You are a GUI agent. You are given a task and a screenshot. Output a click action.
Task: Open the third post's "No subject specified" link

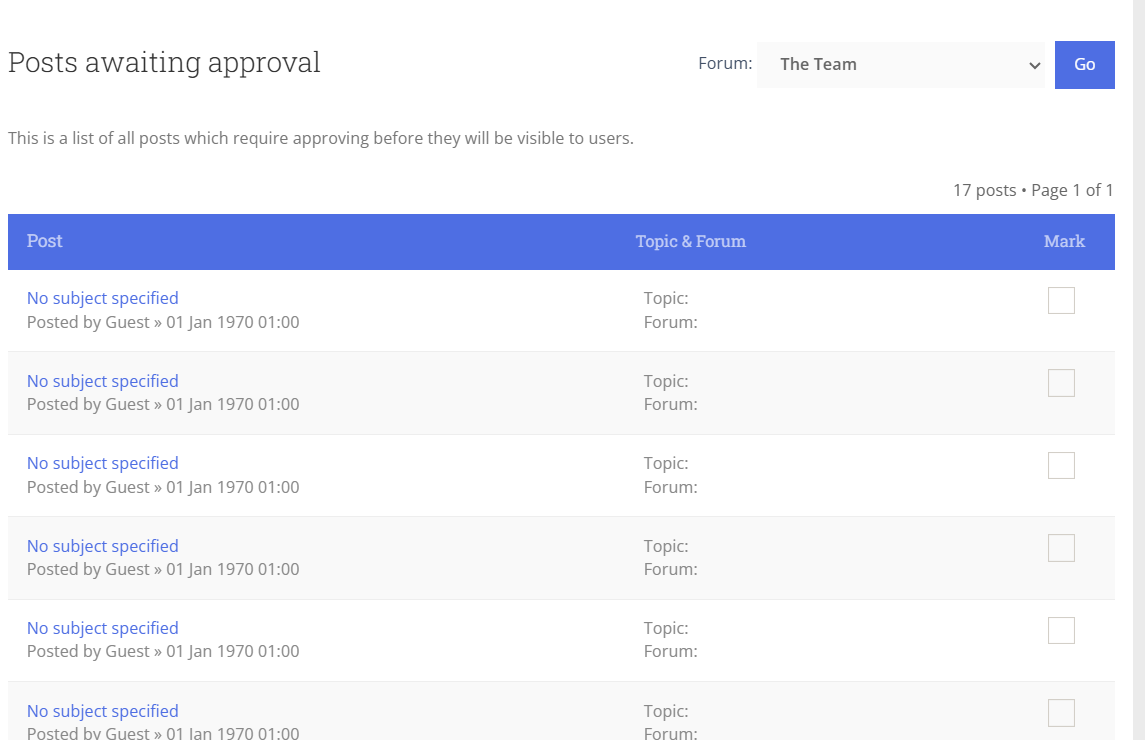103,463
